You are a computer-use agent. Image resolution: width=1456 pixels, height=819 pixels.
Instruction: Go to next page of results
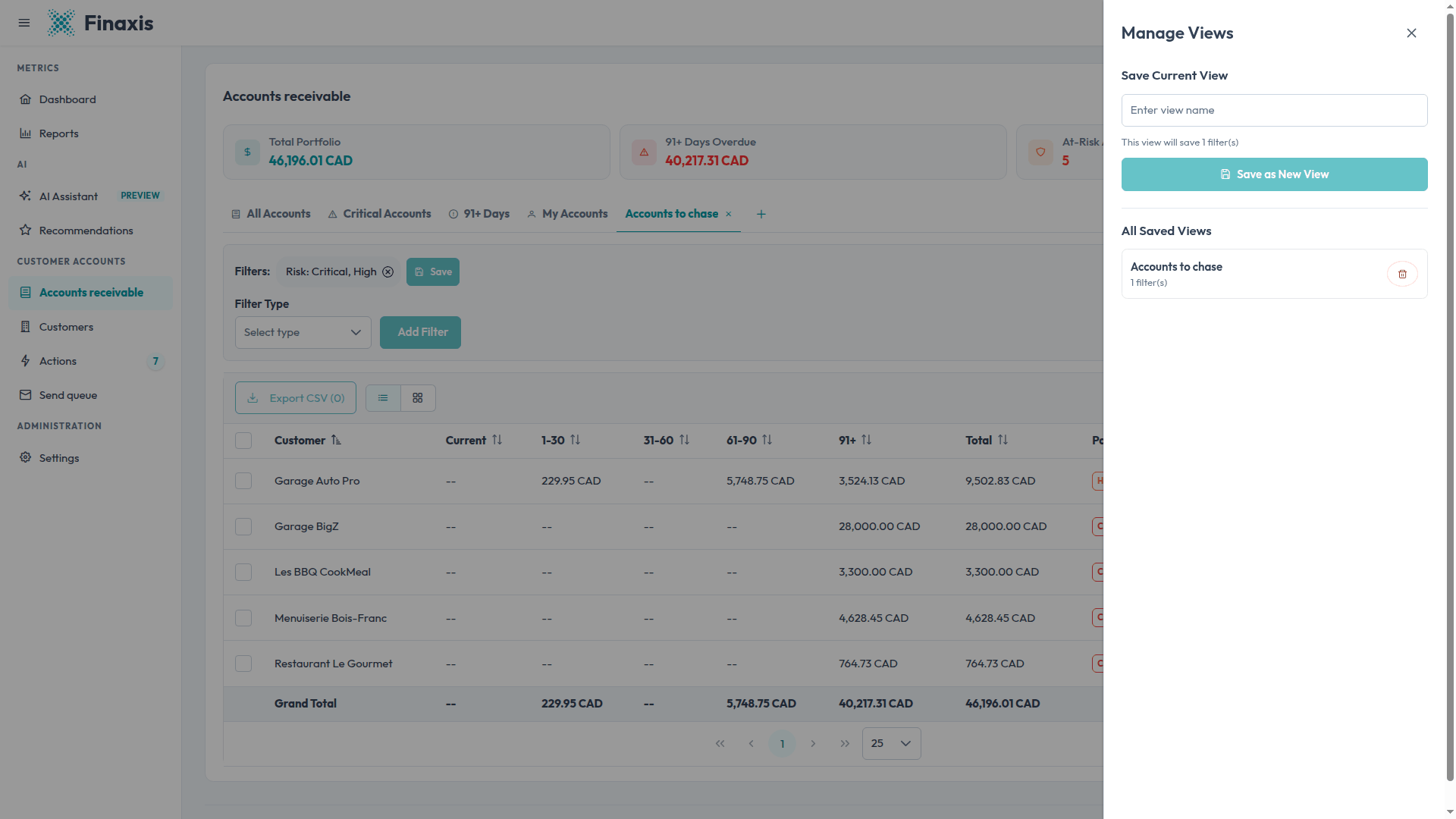coord(813,744)
